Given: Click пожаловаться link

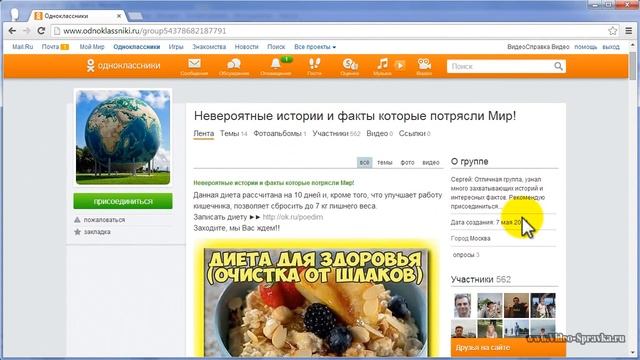Looking at the screenshot, I should click(104, 220).
